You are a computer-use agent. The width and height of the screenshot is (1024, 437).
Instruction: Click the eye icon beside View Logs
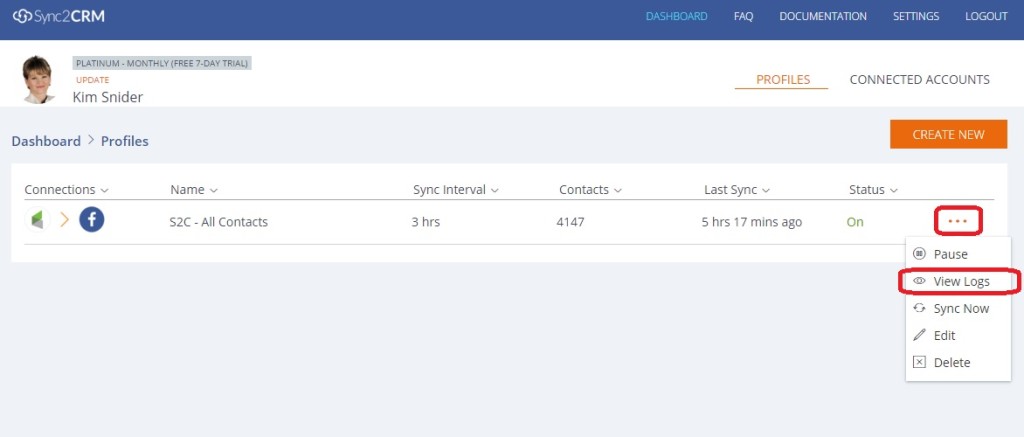click(920, 281)
